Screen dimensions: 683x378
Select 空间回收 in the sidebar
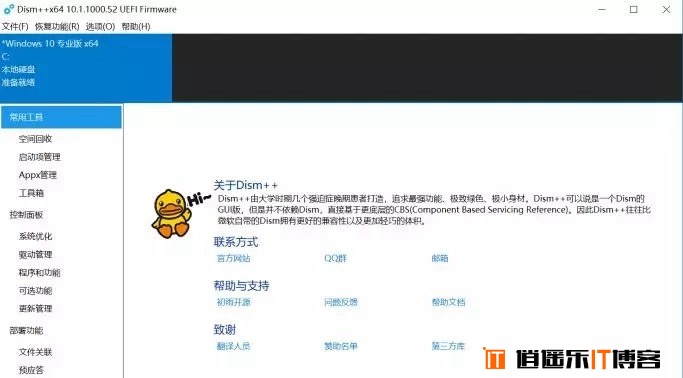(x=35, y=139)
